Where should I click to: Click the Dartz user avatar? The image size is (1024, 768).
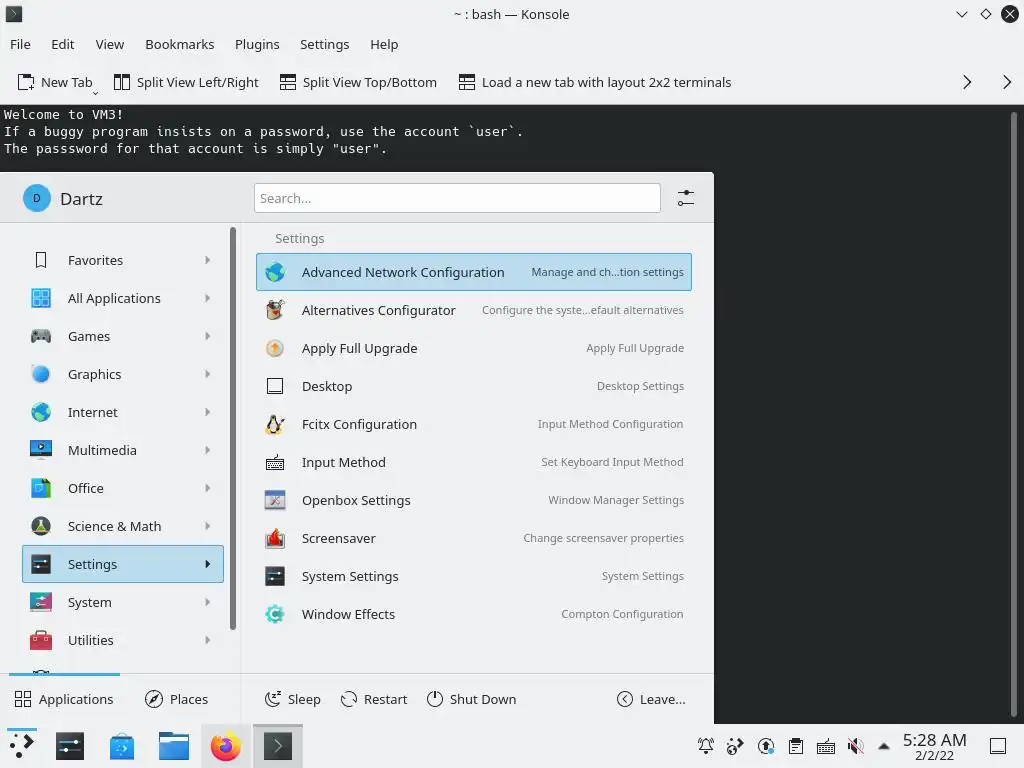click(37, 198)
